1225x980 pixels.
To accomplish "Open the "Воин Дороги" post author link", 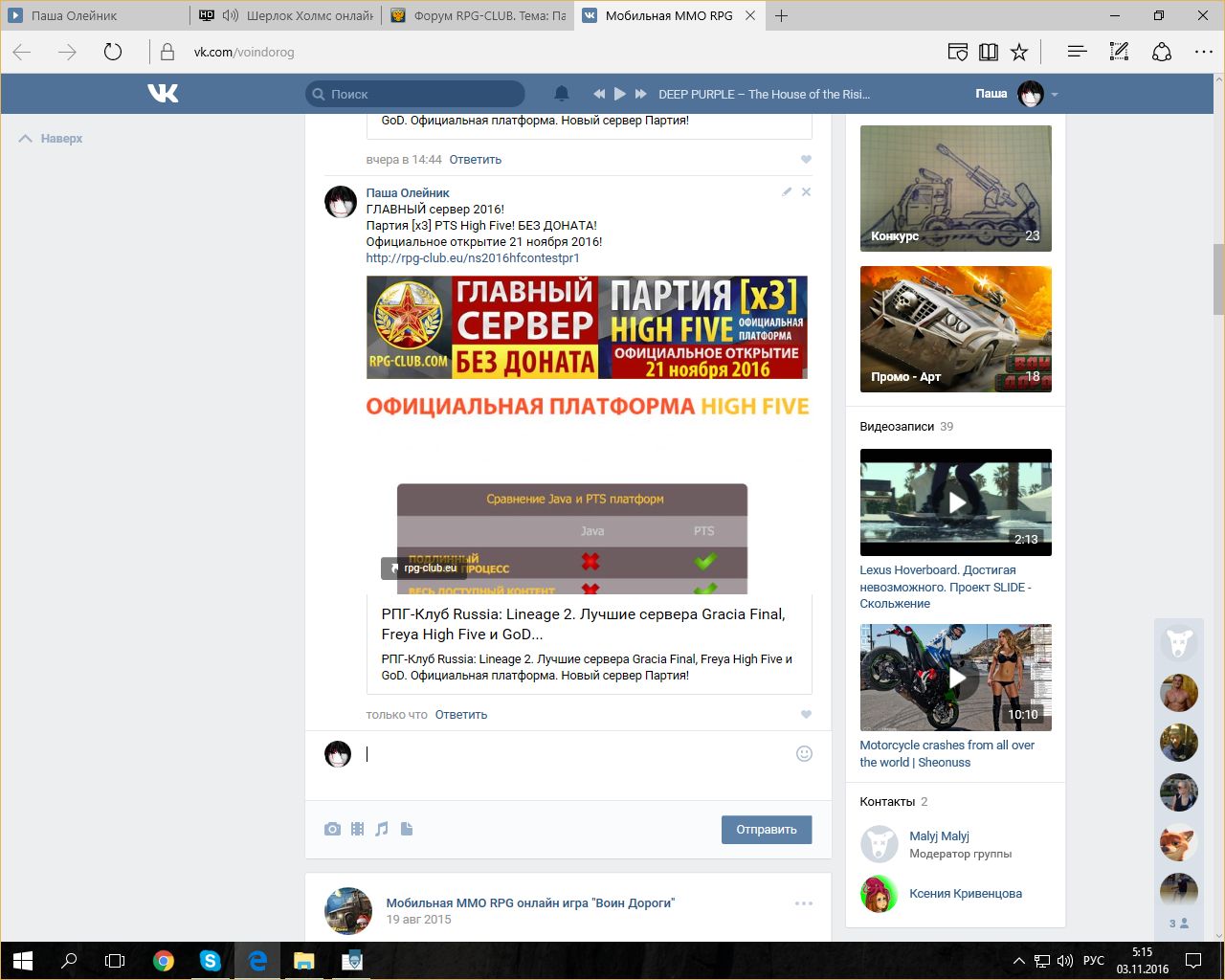I will pos(530,902).
